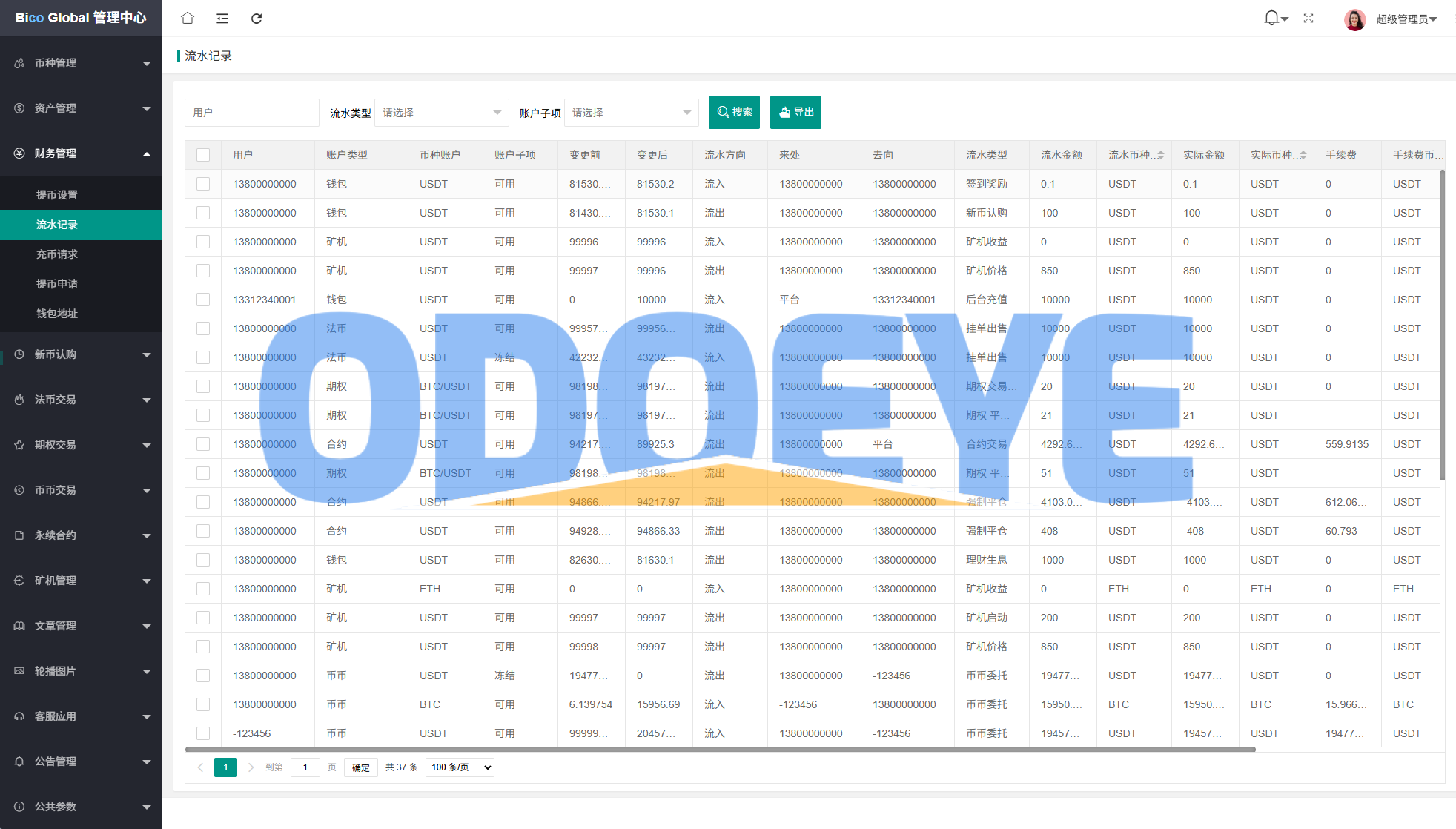Click the 导出 export button

(x=795, y=113)
